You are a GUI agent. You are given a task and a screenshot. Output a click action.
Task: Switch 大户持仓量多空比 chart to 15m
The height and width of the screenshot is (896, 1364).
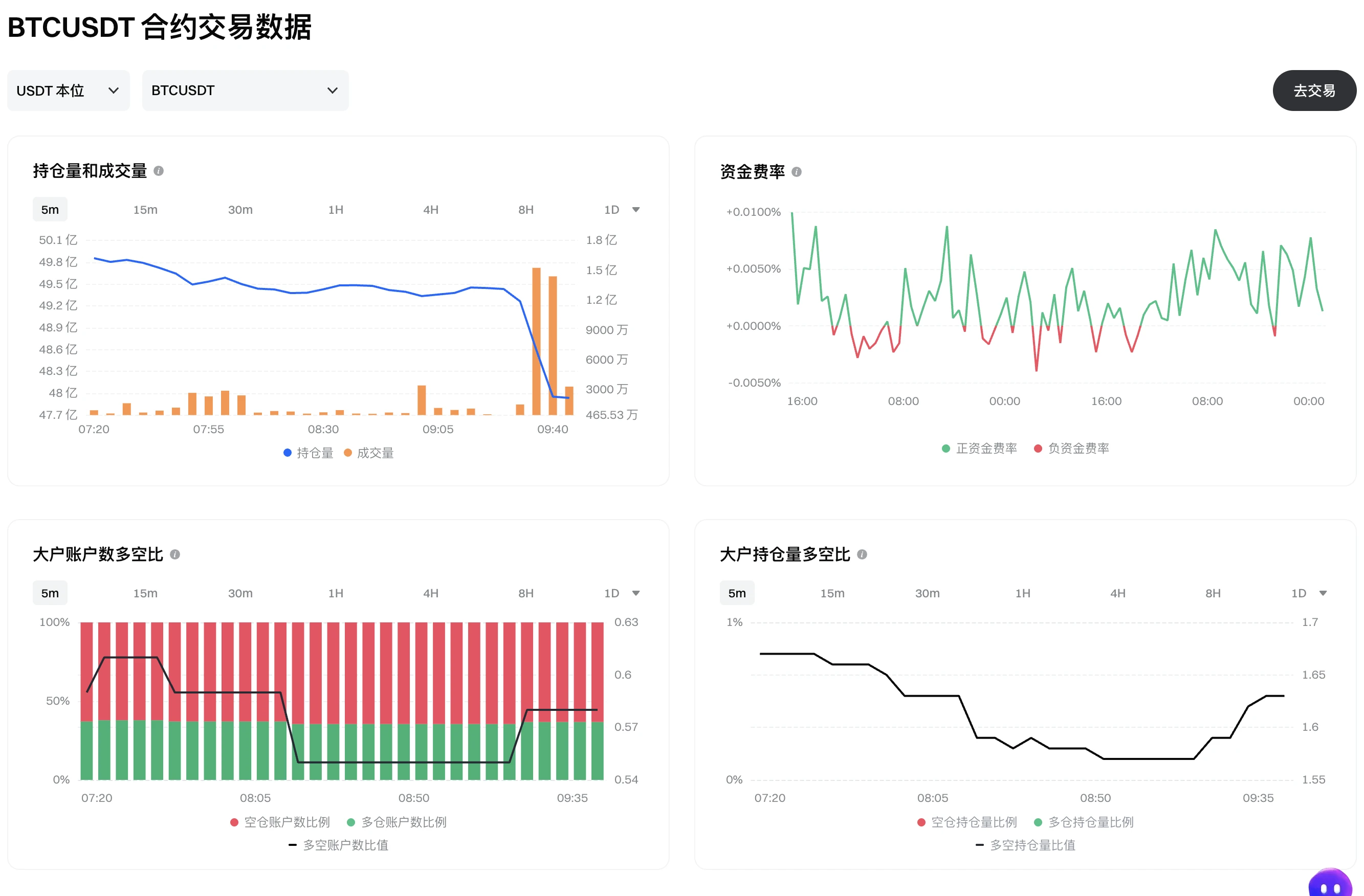[832, 593]
